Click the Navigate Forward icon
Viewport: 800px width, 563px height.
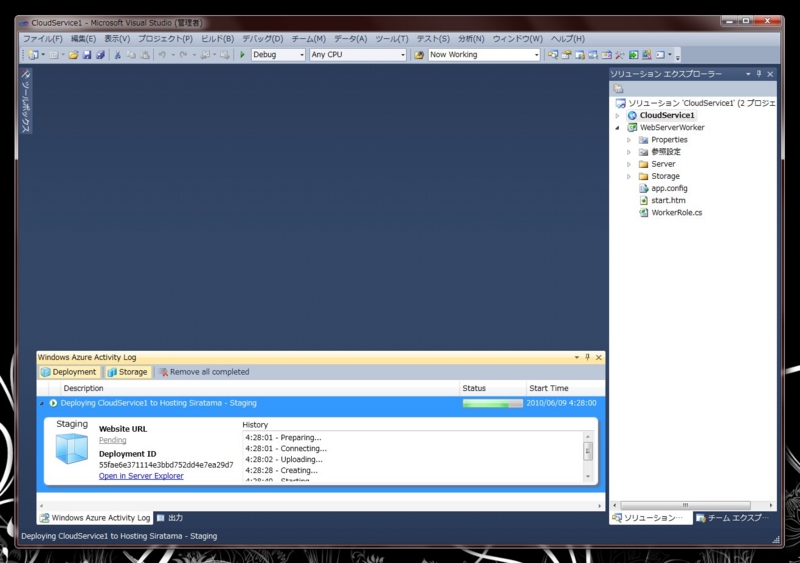tap(224, 55)
